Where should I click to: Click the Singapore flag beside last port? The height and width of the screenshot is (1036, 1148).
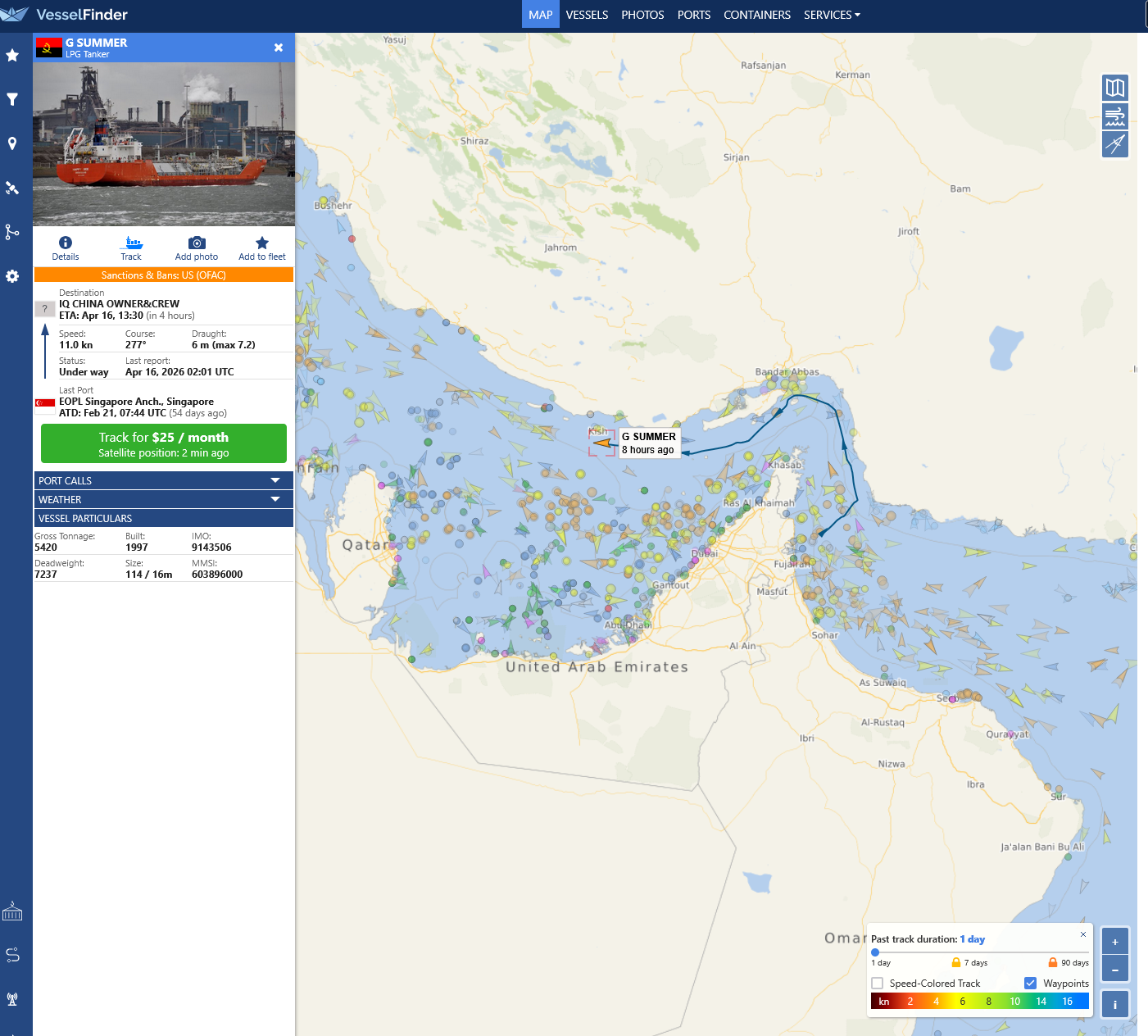(x=45, y=402)
